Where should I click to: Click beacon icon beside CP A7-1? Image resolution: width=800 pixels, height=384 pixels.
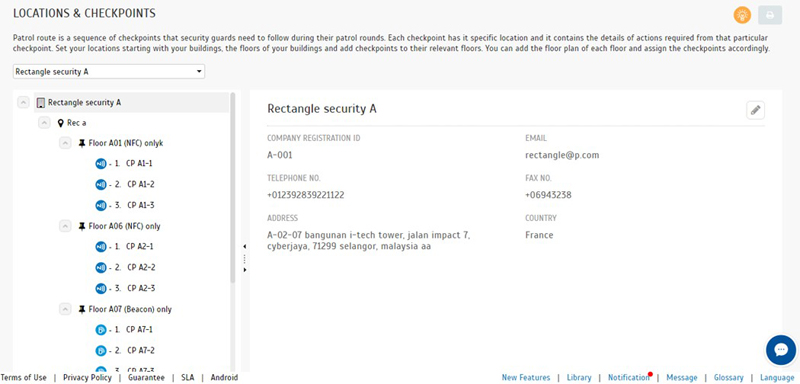click(101, 330)
